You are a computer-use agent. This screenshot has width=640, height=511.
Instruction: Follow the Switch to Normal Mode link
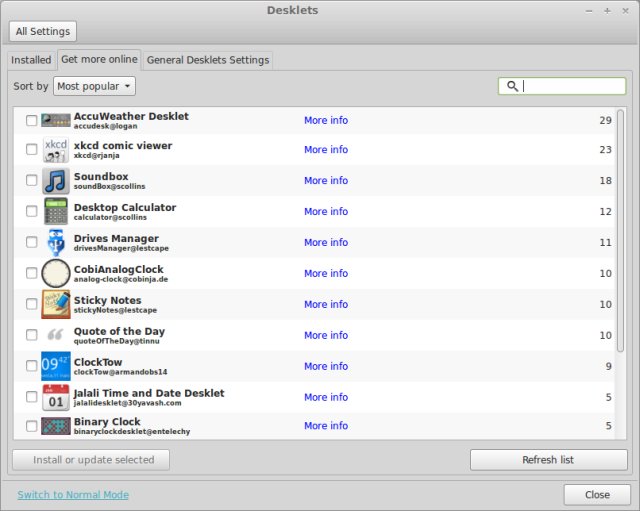73,495
